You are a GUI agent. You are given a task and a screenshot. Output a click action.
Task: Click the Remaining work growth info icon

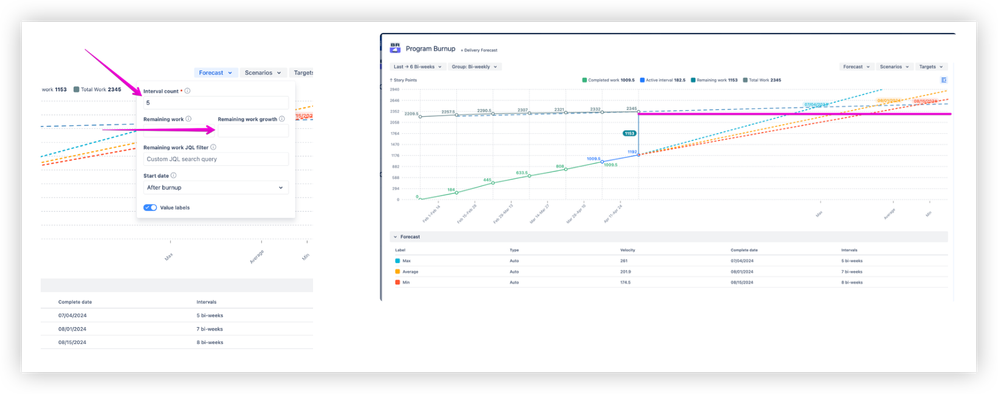(x=282, y=119)
